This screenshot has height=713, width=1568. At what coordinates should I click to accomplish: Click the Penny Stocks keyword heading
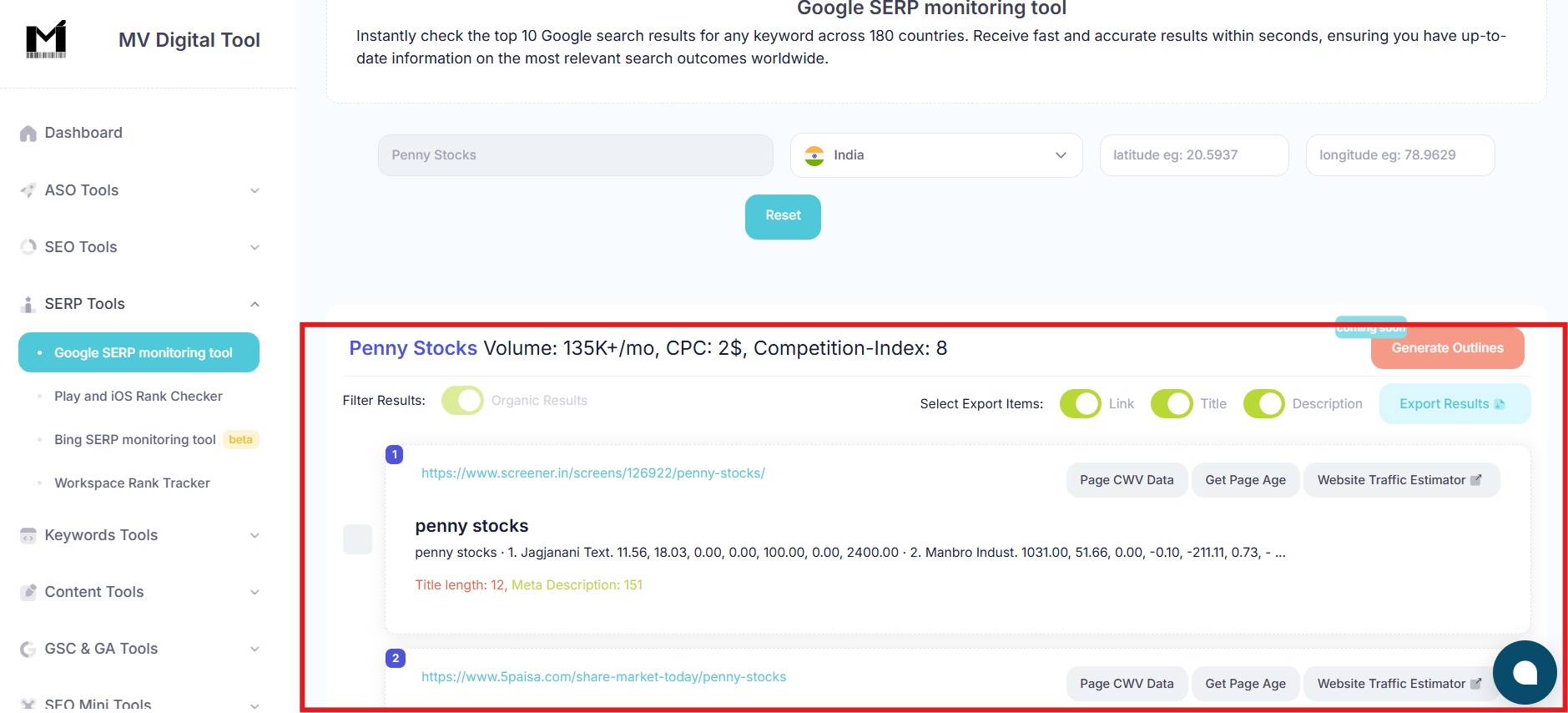(x=413, y=348)
